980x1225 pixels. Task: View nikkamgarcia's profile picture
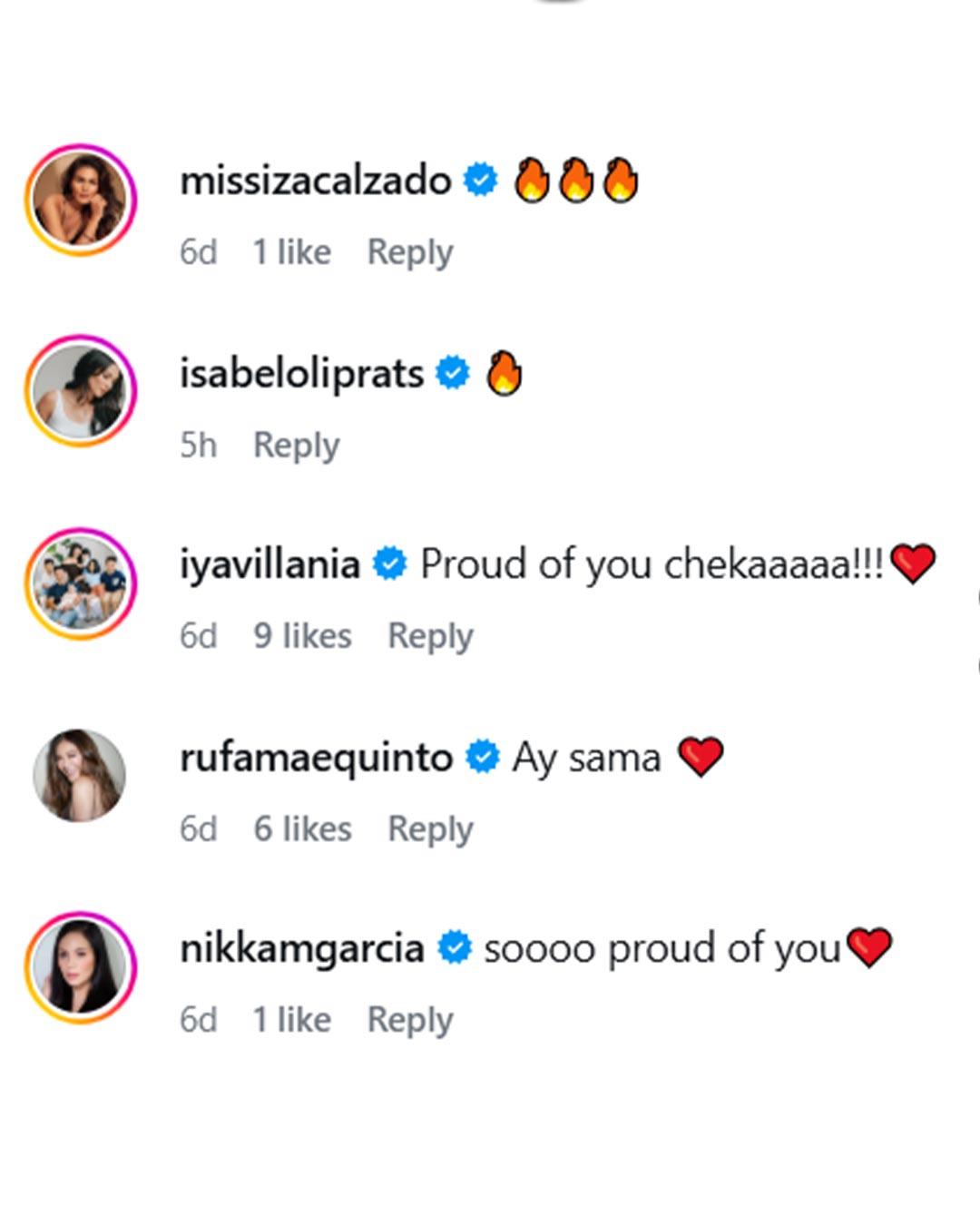pyautogui.click(x=81, y=967)
